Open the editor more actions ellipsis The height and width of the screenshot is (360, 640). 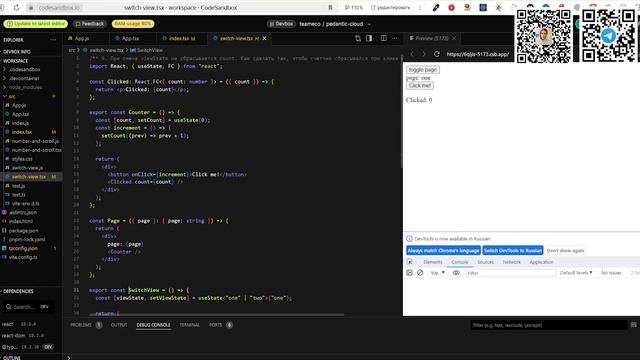click(395, 38)
